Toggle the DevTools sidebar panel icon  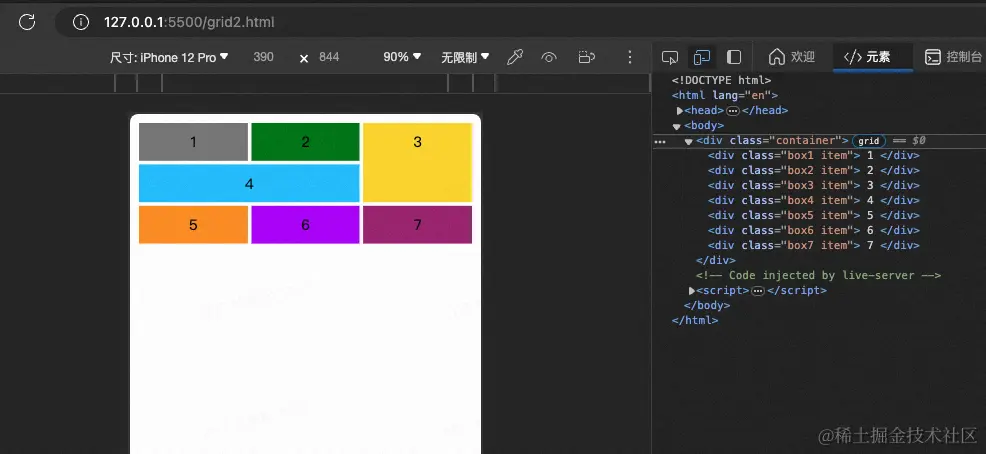tap(734, 57)
